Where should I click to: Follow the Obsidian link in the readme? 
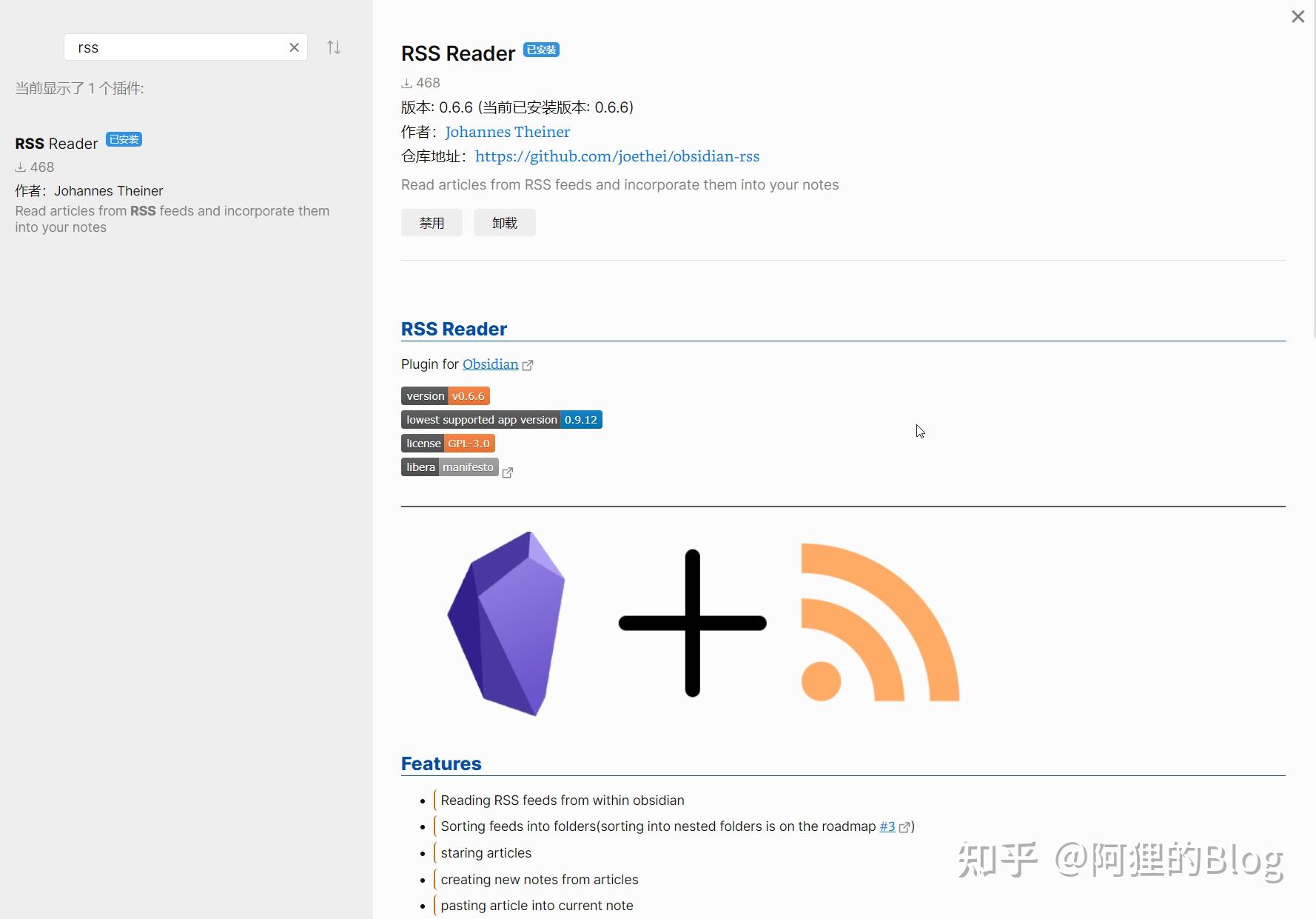click(490, 364)
